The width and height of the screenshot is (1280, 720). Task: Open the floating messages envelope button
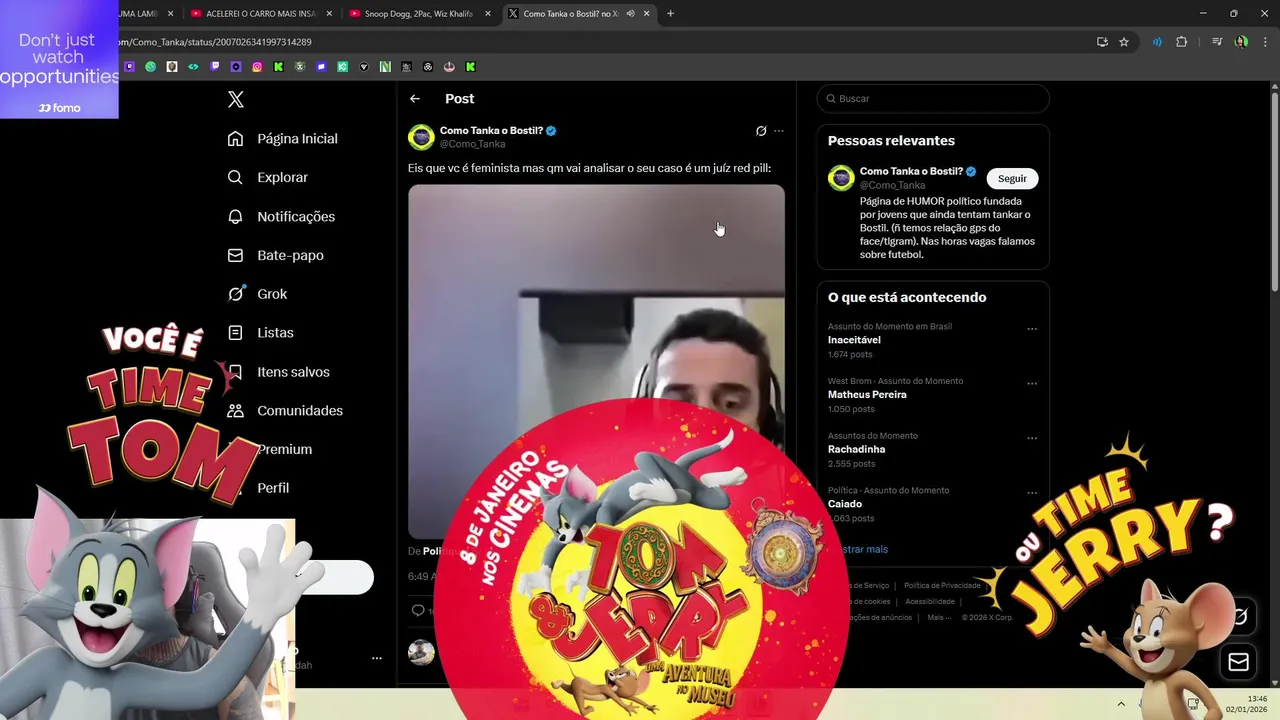pyautogui.click(x=1238, y=662)
